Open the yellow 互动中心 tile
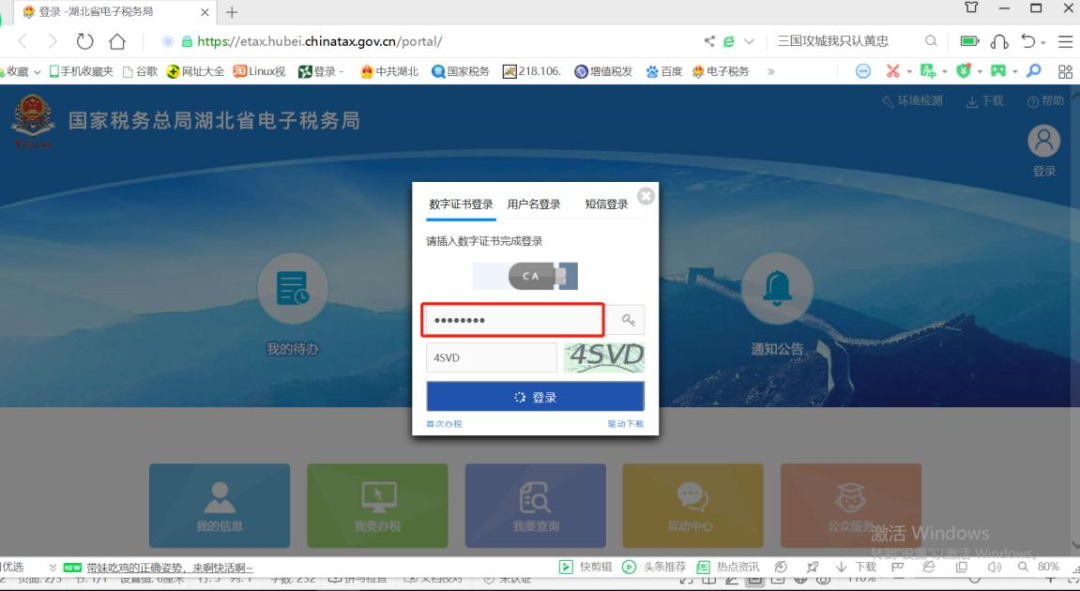This screenshot has width=1080, height=591. click(693, 506)
